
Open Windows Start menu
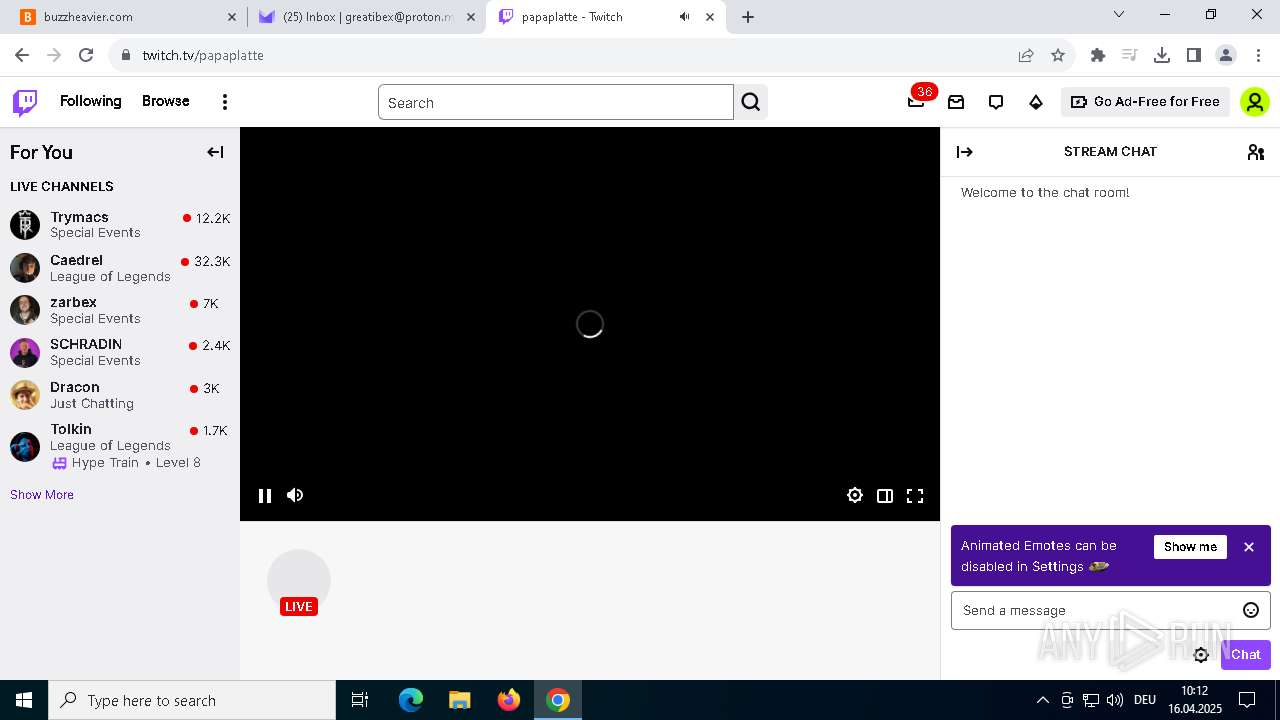(x=24, y=700)
